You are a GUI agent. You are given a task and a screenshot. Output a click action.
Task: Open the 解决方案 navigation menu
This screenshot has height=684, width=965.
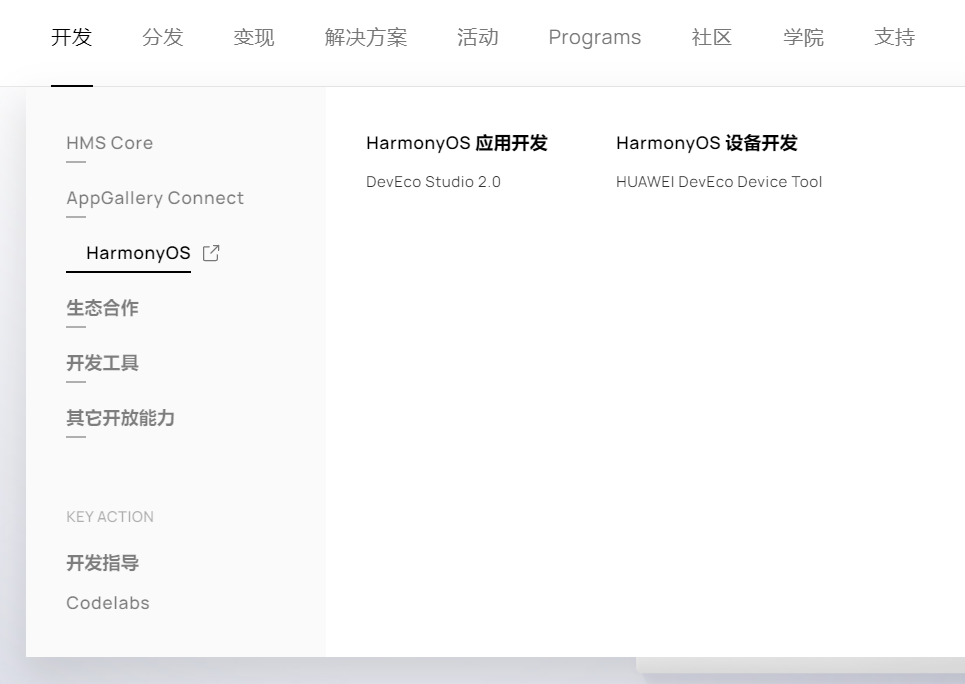pyautogui.click(x=366, y=37)
